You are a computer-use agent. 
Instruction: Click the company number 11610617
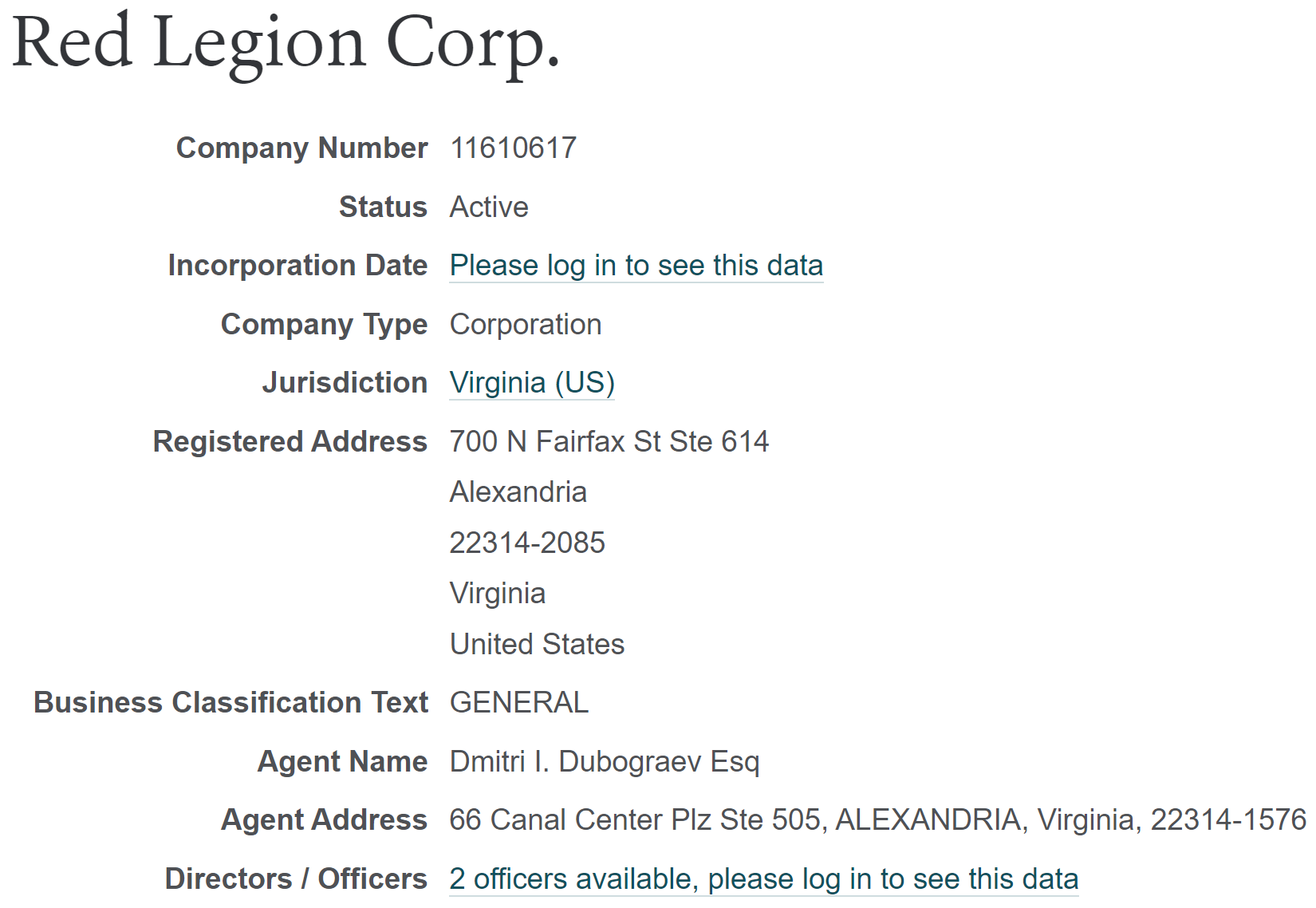click(x=513, y=148)
